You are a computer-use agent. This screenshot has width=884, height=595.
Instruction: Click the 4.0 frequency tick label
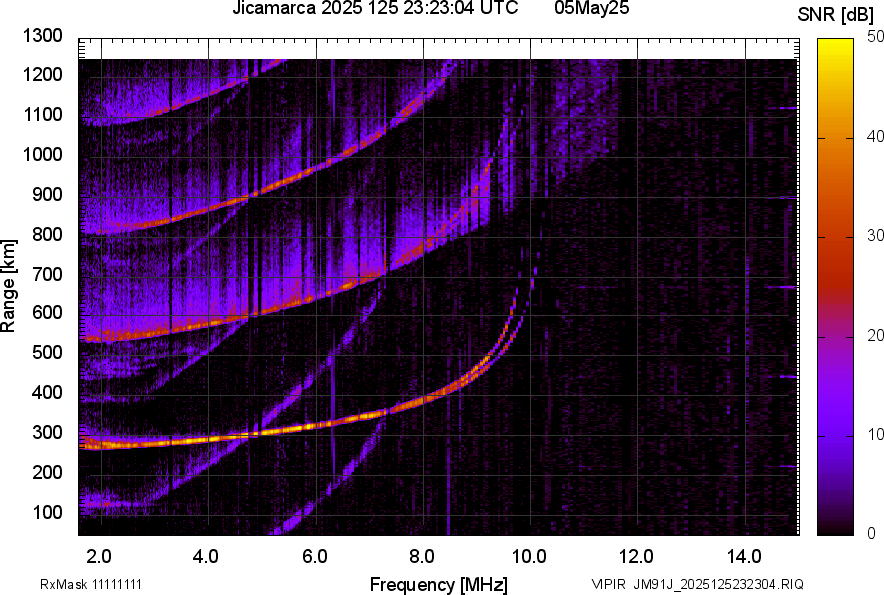[x=206, y=557]
